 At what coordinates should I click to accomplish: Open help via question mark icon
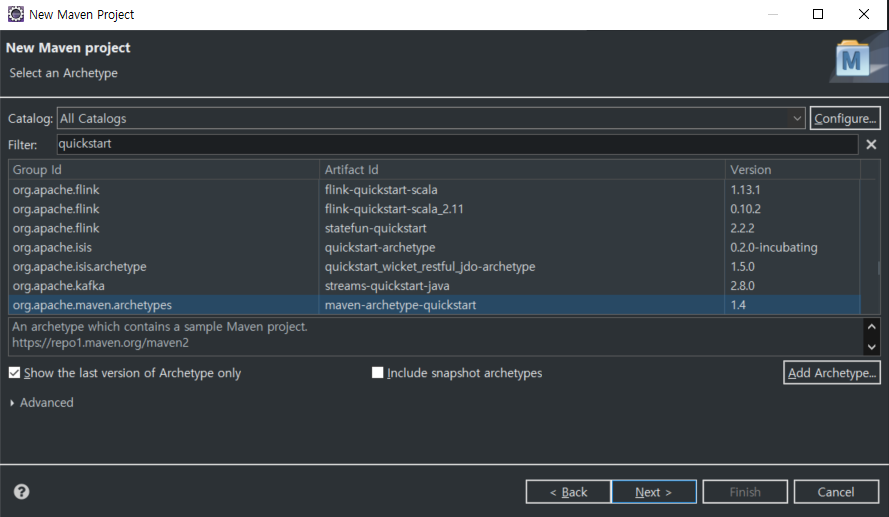pyautogui.click(x=22, y=491)
